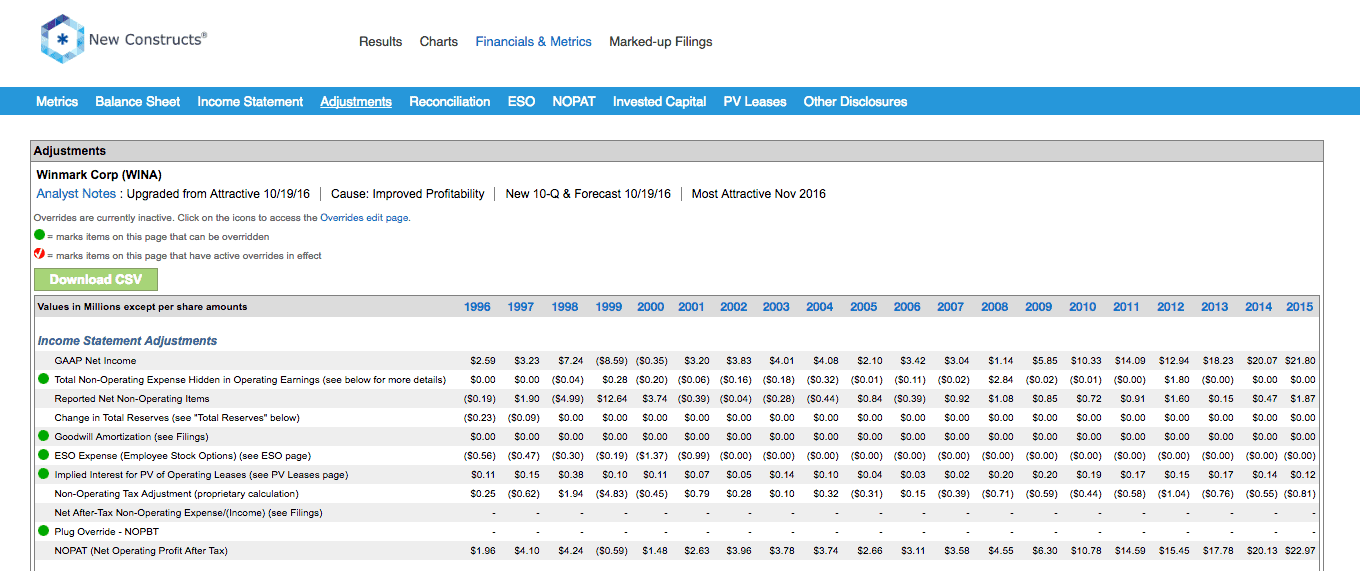Click the Income Statement Adjustments section heading
Viewport: 1360px width, 571px height.
(x=127, y=341)
